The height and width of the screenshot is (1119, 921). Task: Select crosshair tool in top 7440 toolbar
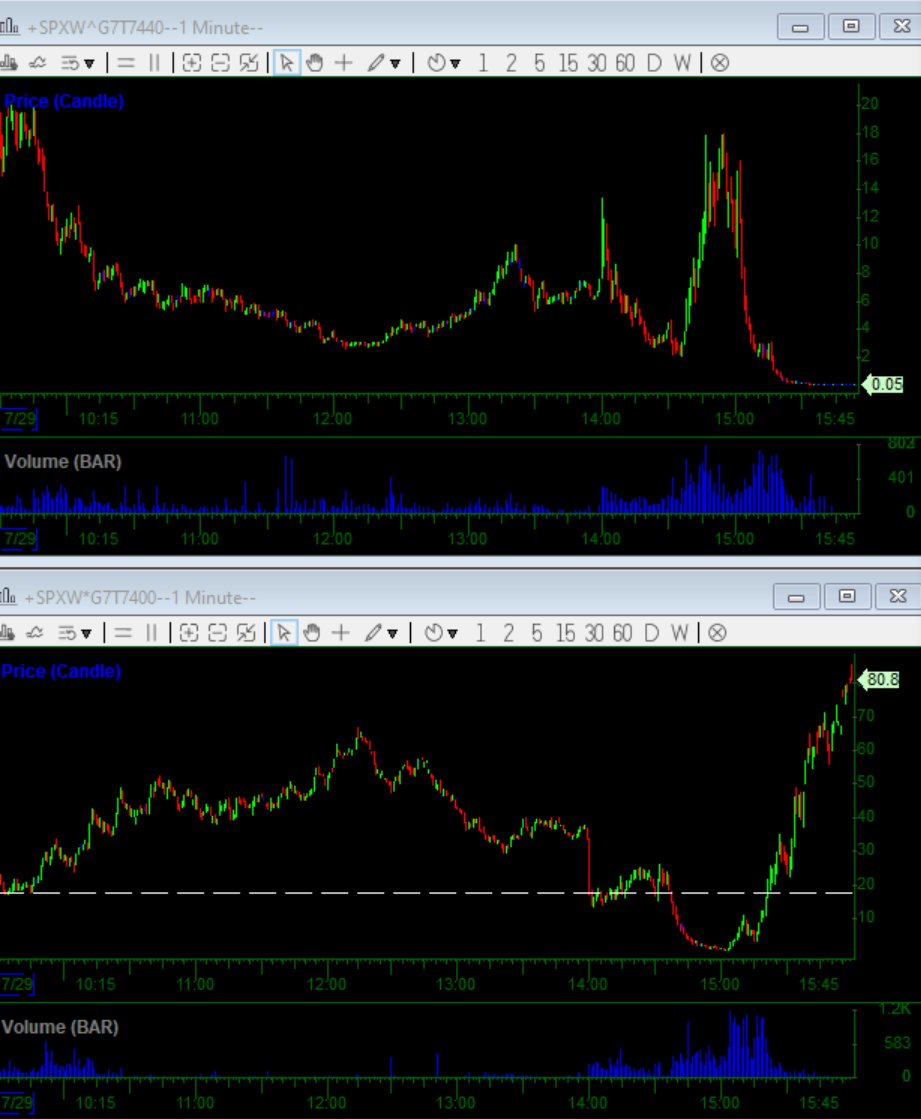click(344, 63)
